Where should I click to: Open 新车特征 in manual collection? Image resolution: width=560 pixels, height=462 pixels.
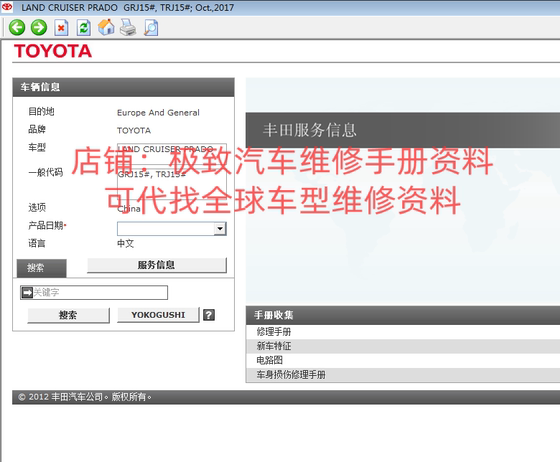[x=274, y=346]
